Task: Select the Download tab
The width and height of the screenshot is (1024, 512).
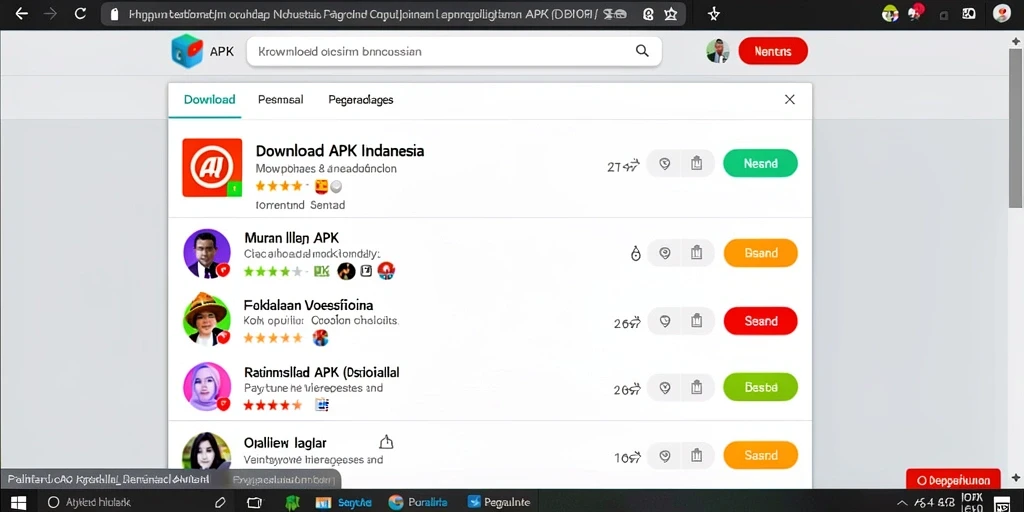Action: [x=209, y=100]
